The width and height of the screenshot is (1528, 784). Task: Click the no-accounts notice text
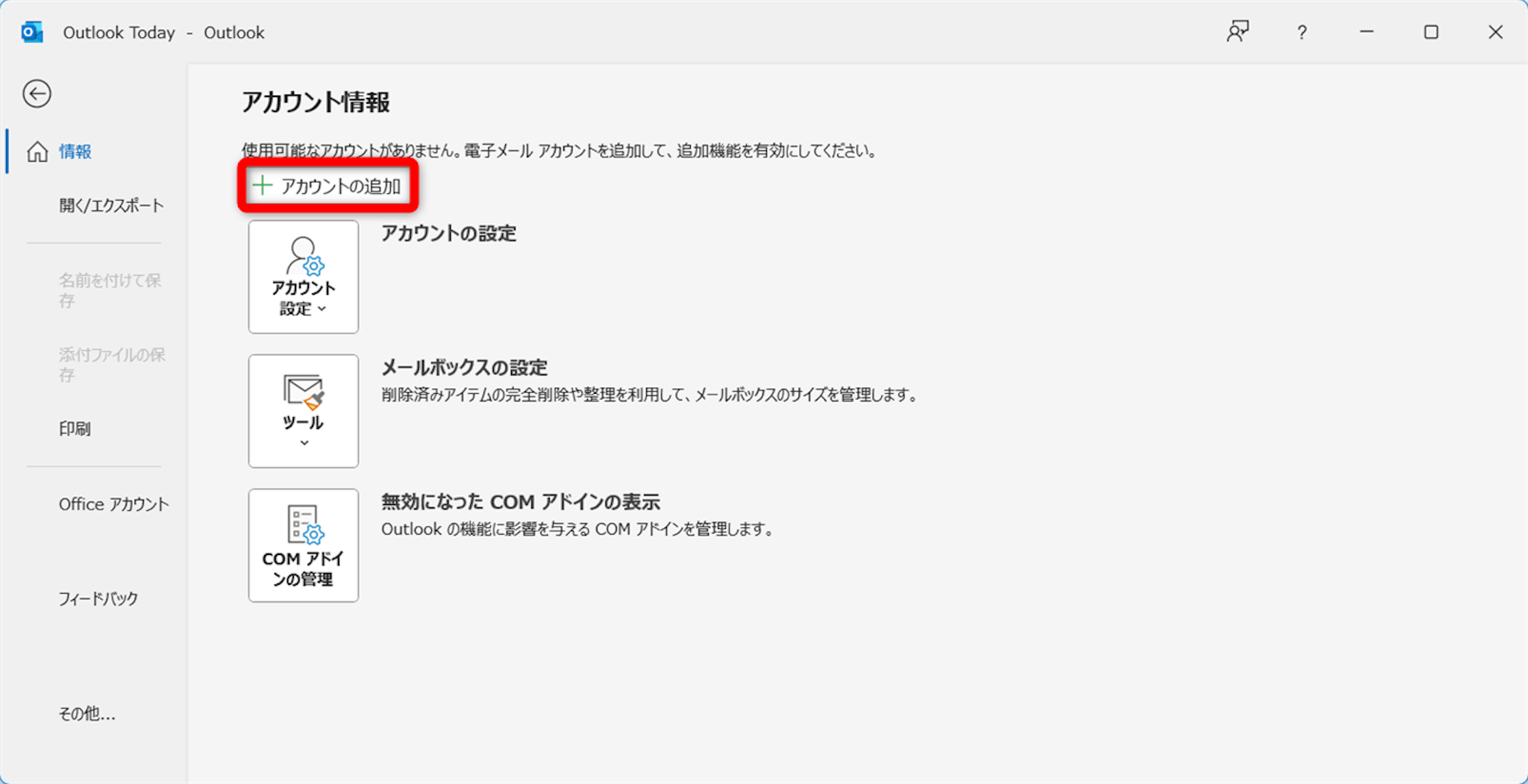click(x=559, y=151)
